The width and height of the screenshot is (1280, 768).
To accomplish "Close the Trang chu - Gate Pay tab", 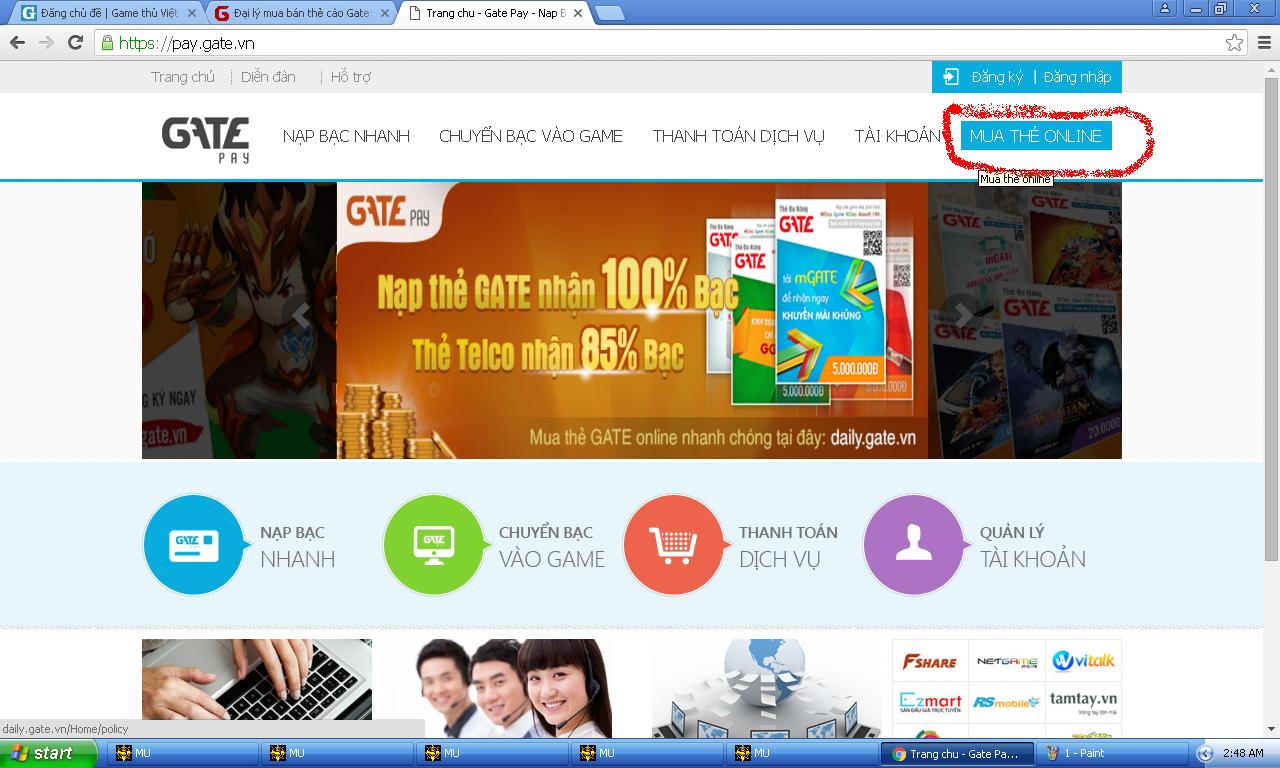I will [x=577, y=13].
